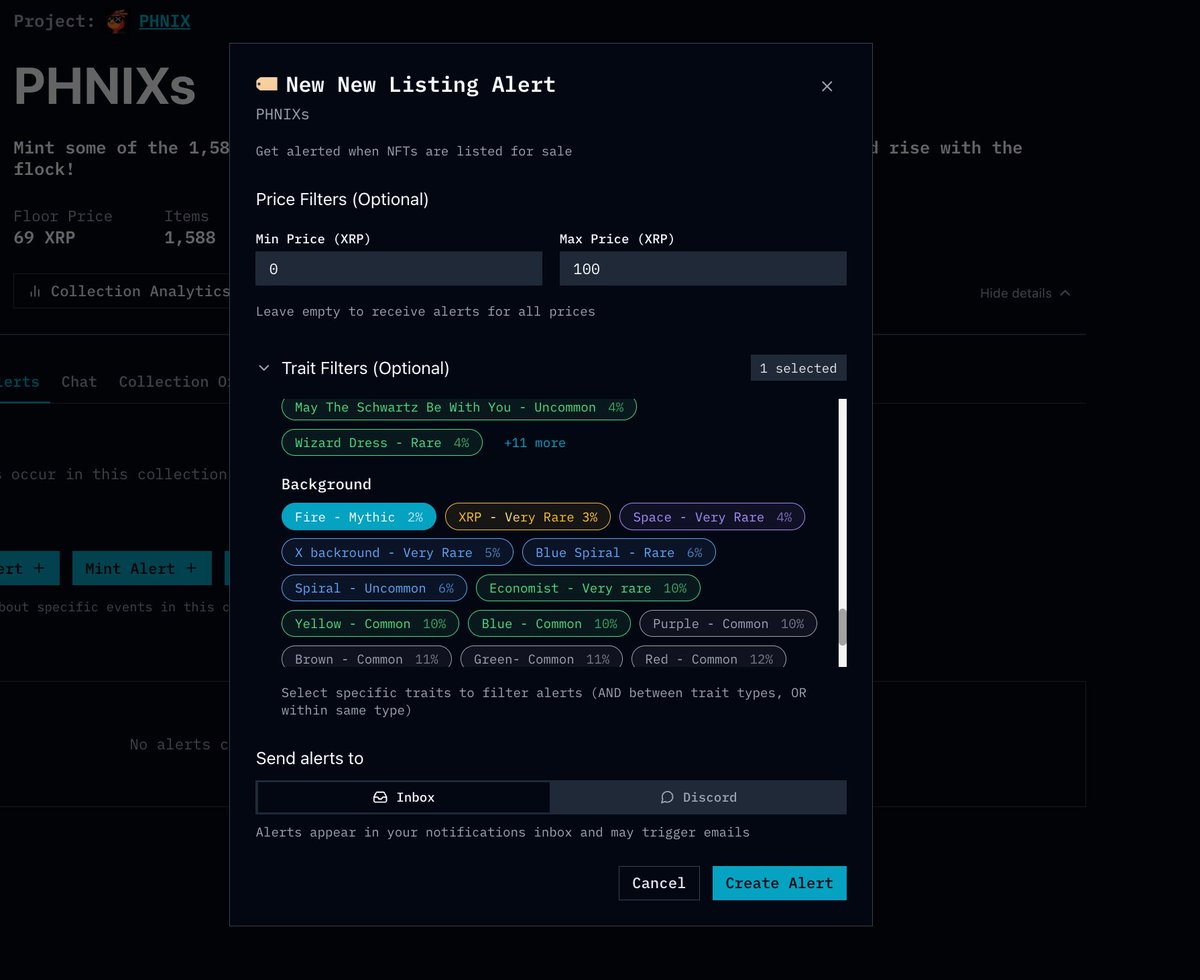Select Blue Spiral - Rare background
This screenshot has height=980, width=1200.
tap(619, 552)
